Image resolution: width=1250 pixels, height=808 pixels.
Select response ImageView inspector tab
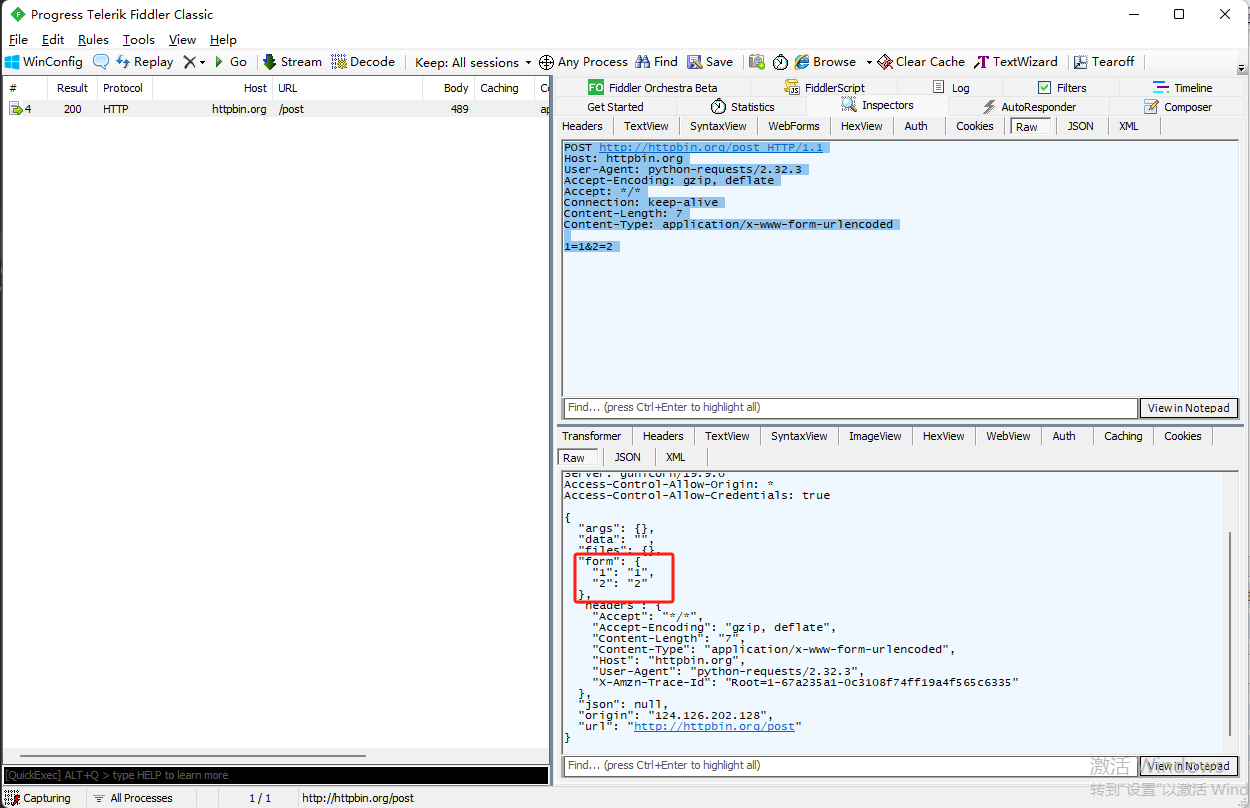click(x=875, y=436)
